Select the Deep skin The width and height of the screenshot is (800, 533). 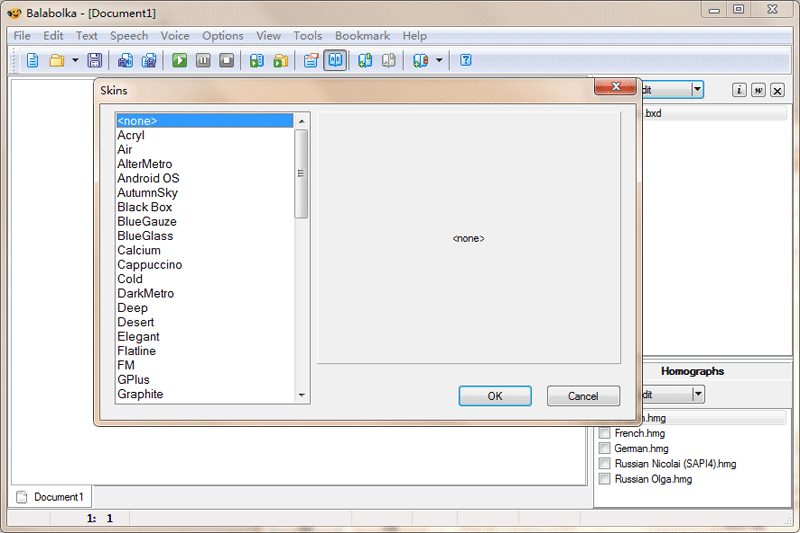(x=205, y=308)
